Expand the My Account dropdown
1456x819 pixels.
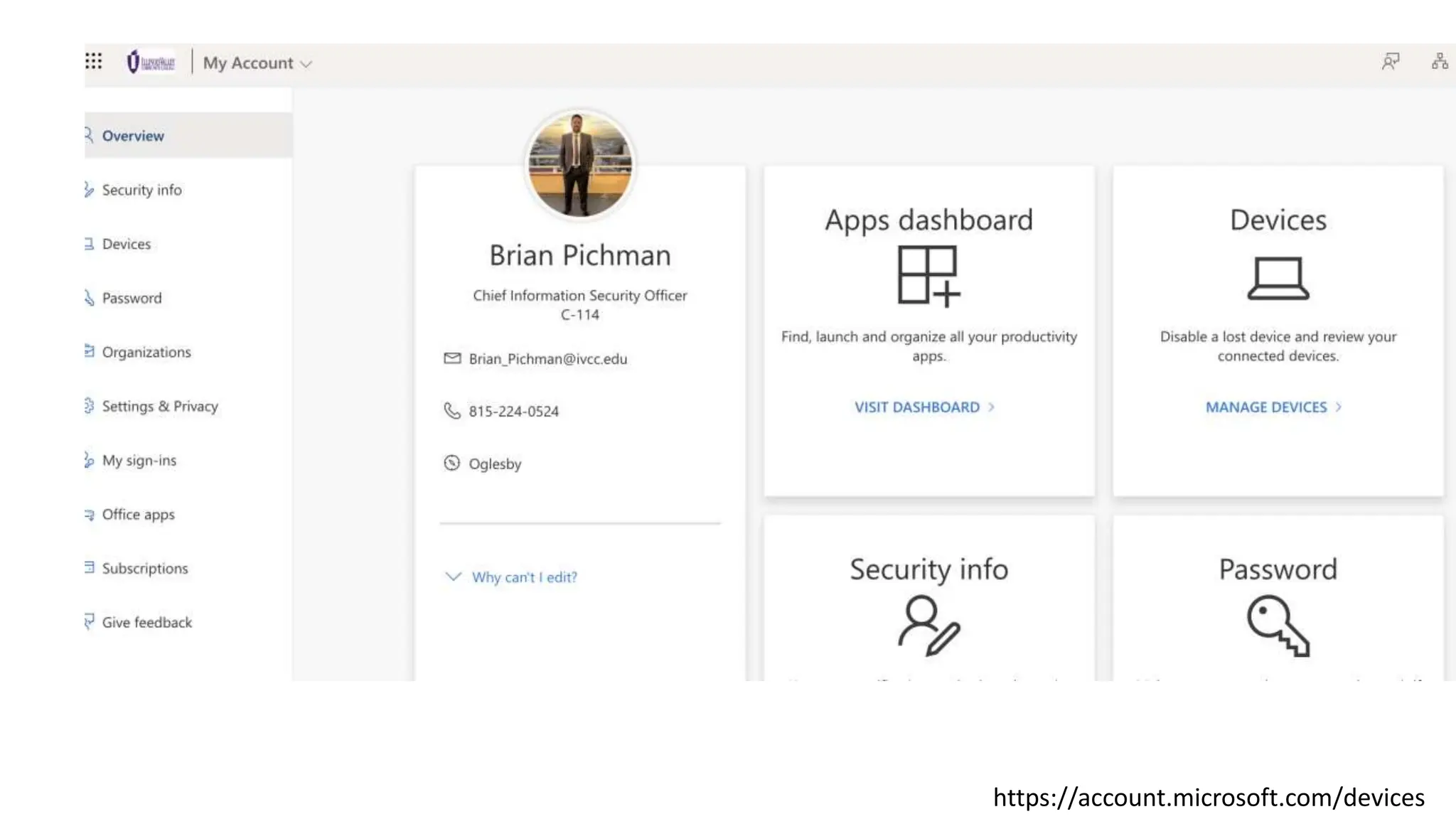click(x=257, y=63)
